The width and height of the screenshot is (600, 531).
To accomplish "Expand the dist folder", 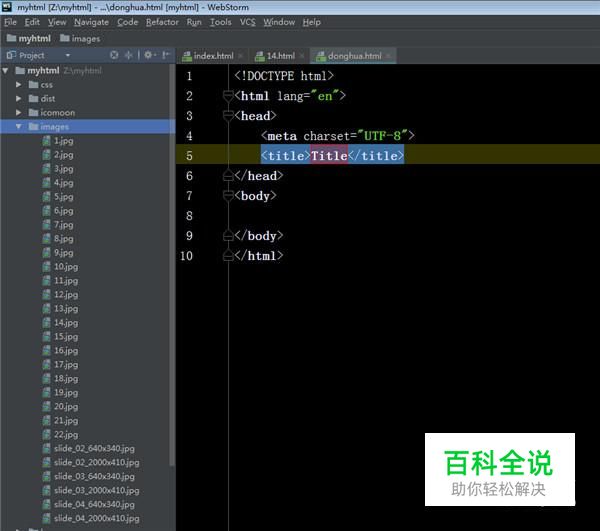I will click(18, 98).
